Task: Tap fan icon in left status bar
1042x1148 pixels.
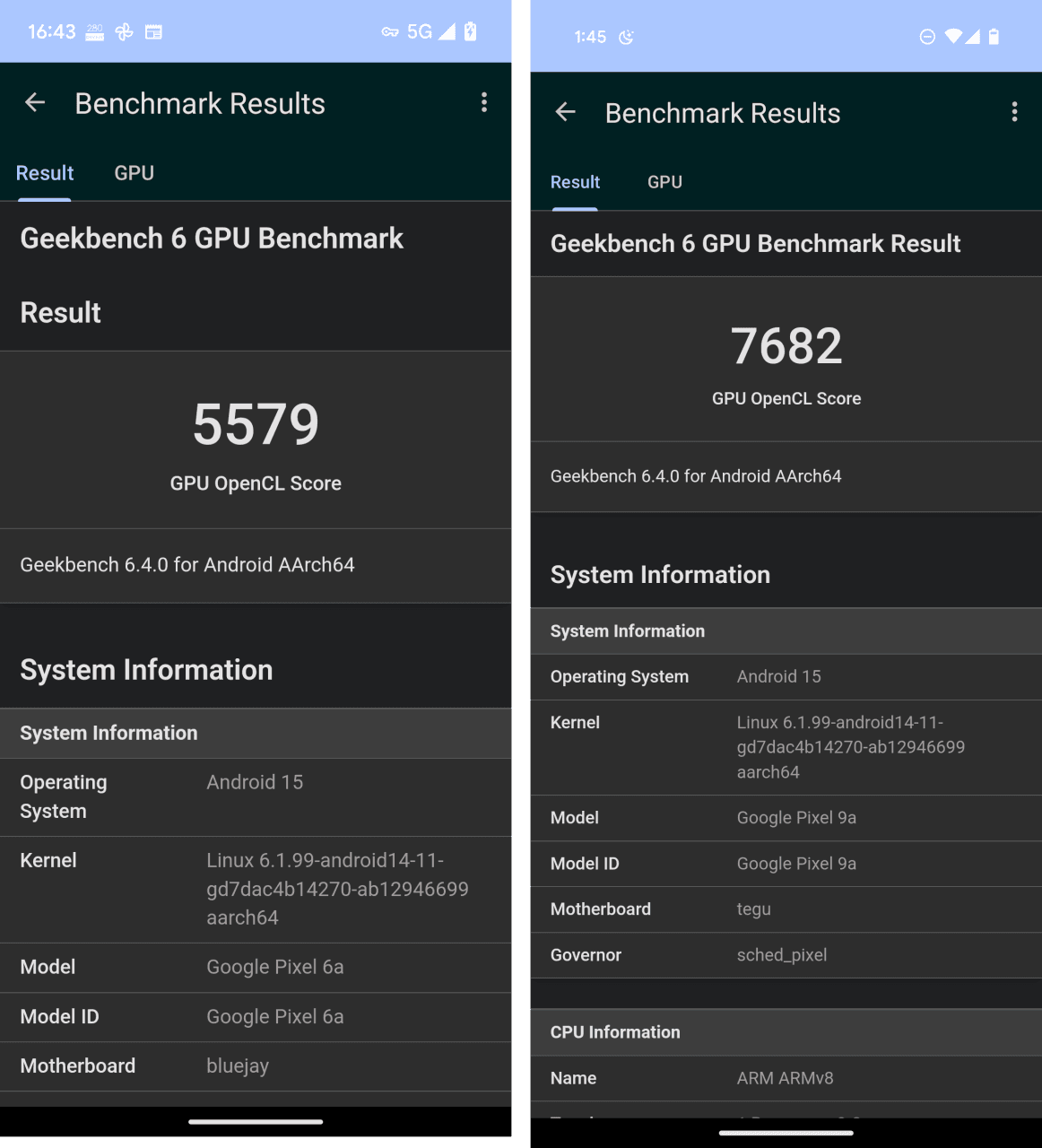Action: click(125, 32)
